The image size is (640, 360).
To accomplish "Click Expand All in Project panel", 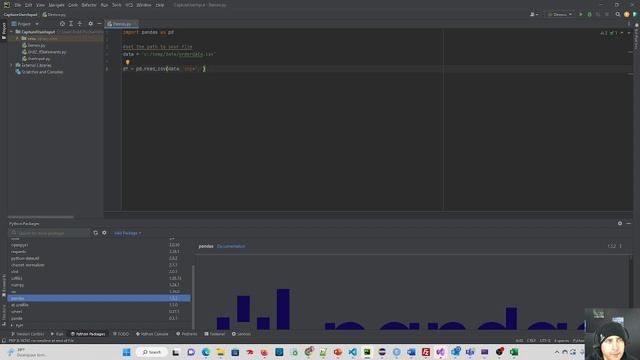I will tap(71, 24).
